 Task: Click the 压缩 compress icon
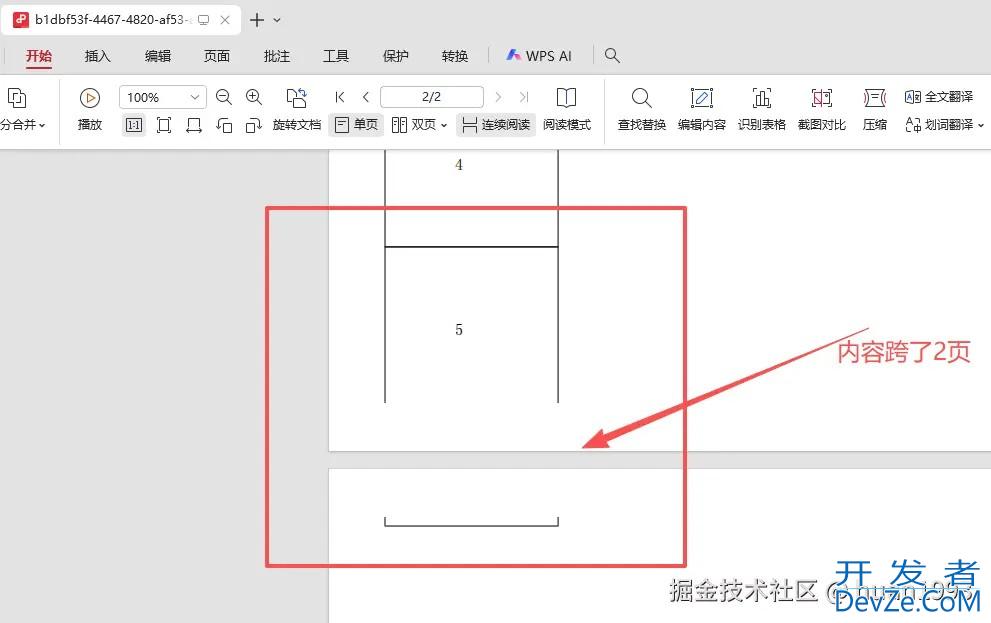click(875, 98)
